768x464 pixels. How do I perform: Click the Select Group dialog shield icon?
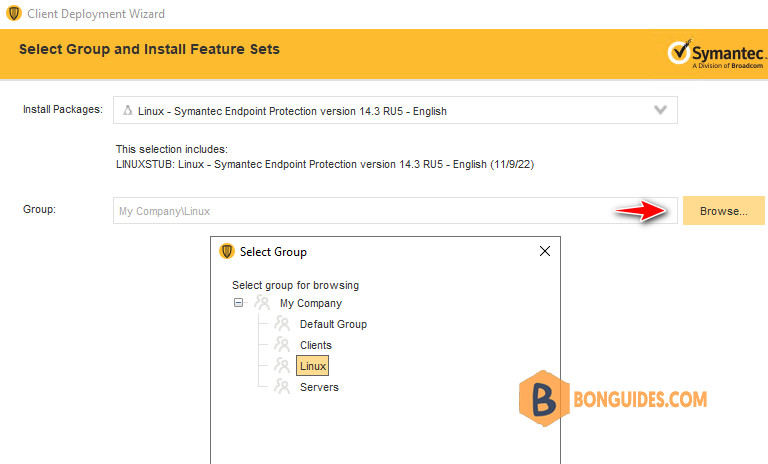[x=226, y=251]
